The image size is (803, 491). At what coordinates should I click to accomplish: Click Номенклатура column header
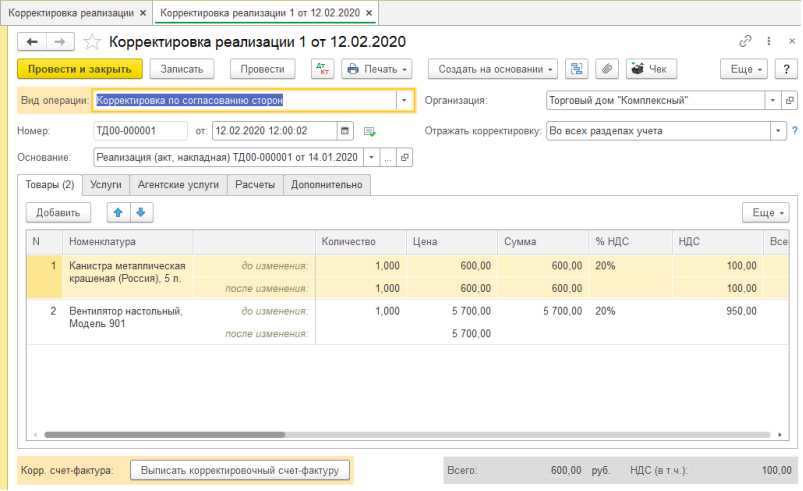[x=127, y=242]
